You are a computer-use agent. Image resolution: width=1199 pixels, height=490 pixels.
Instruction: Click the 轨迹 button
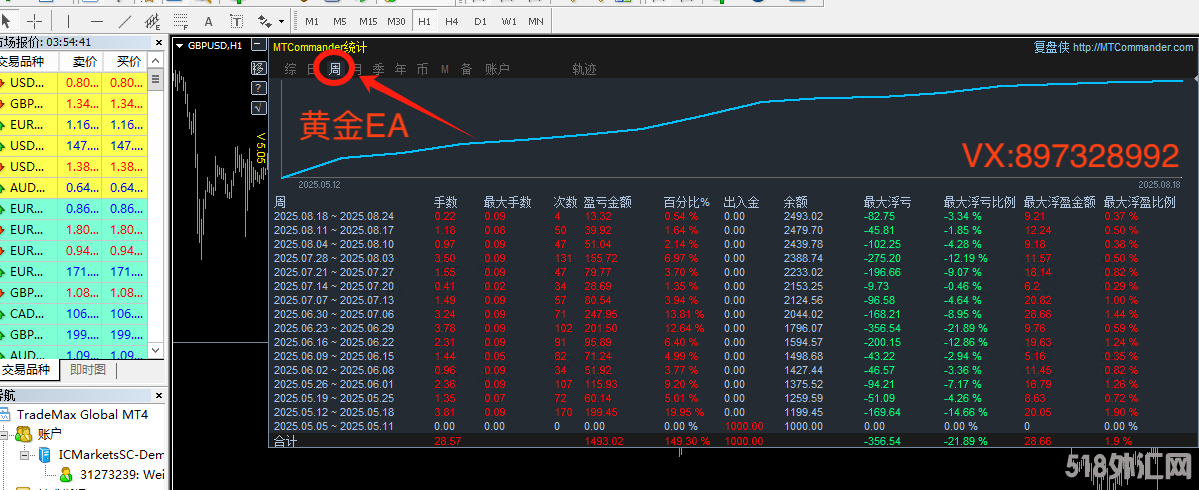pos(584,69)
